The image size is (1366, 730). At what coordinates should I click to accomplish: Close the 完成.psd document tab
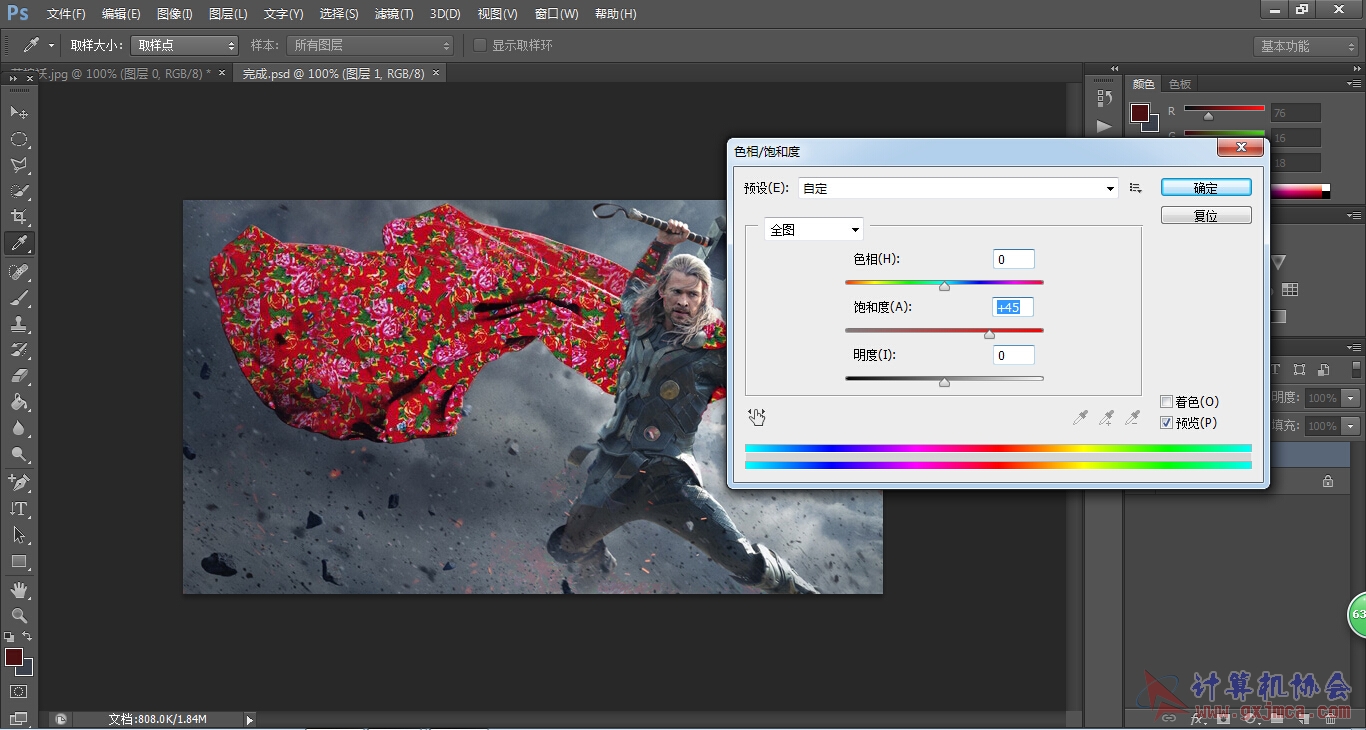[x=436, y=74]
